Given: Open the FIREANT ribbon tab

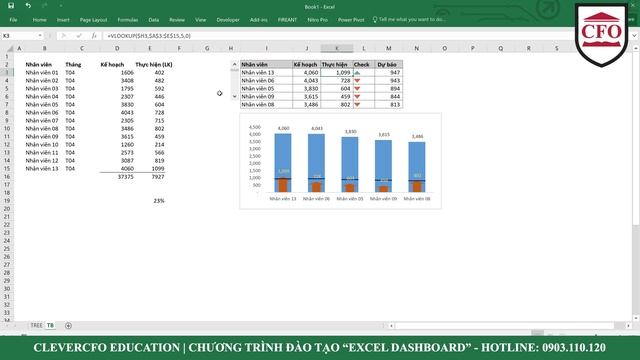Looking at the screenshot, I should click(x=287, y=20).
